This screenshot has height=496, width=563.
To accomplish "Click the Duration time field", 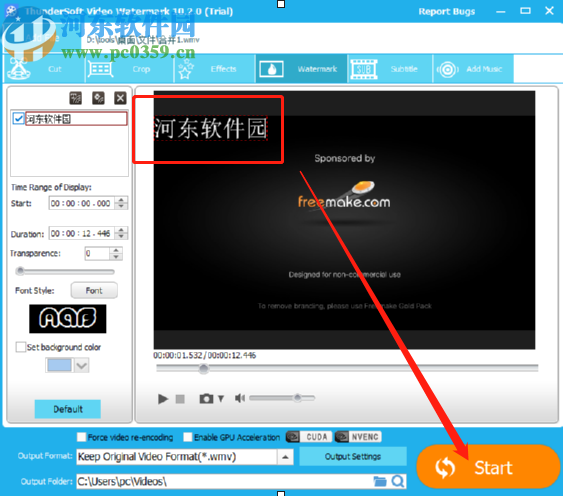I will [x=82, y=233].
